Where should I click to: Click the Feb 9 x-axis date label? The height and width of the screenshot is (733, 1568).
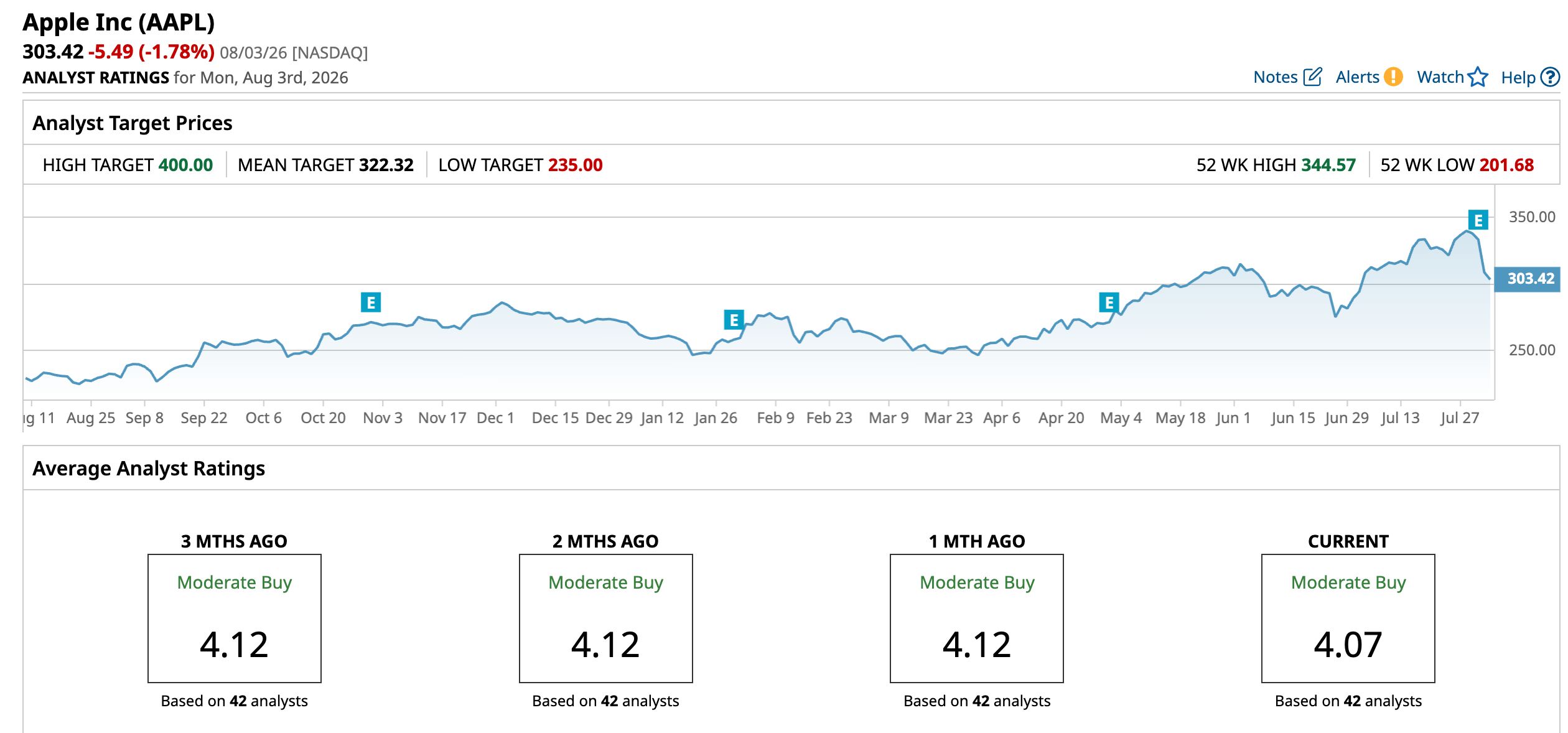click(x=775, y=418)
